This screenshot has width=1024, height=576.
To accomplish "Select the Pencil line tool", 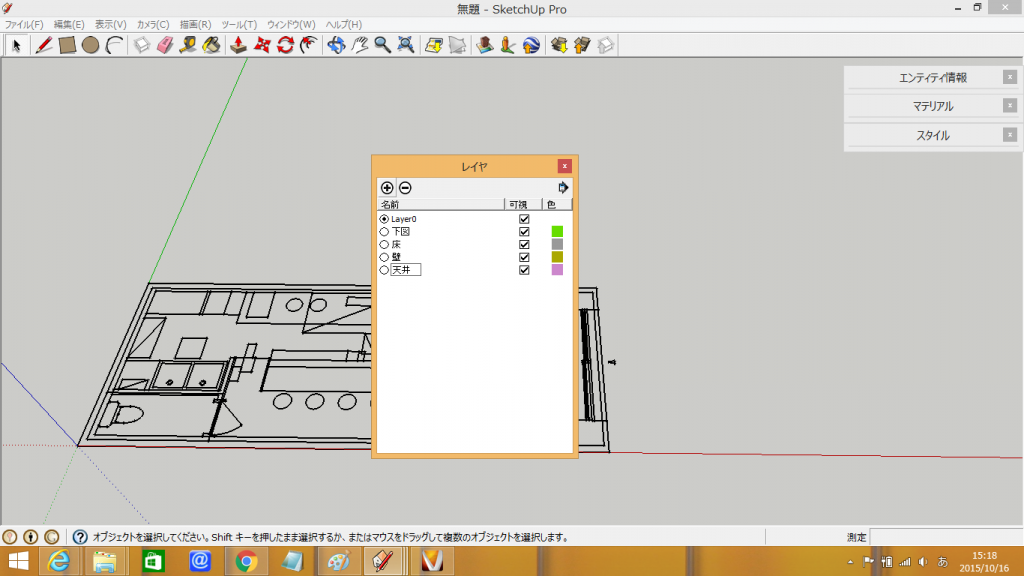I will point(44,45).
